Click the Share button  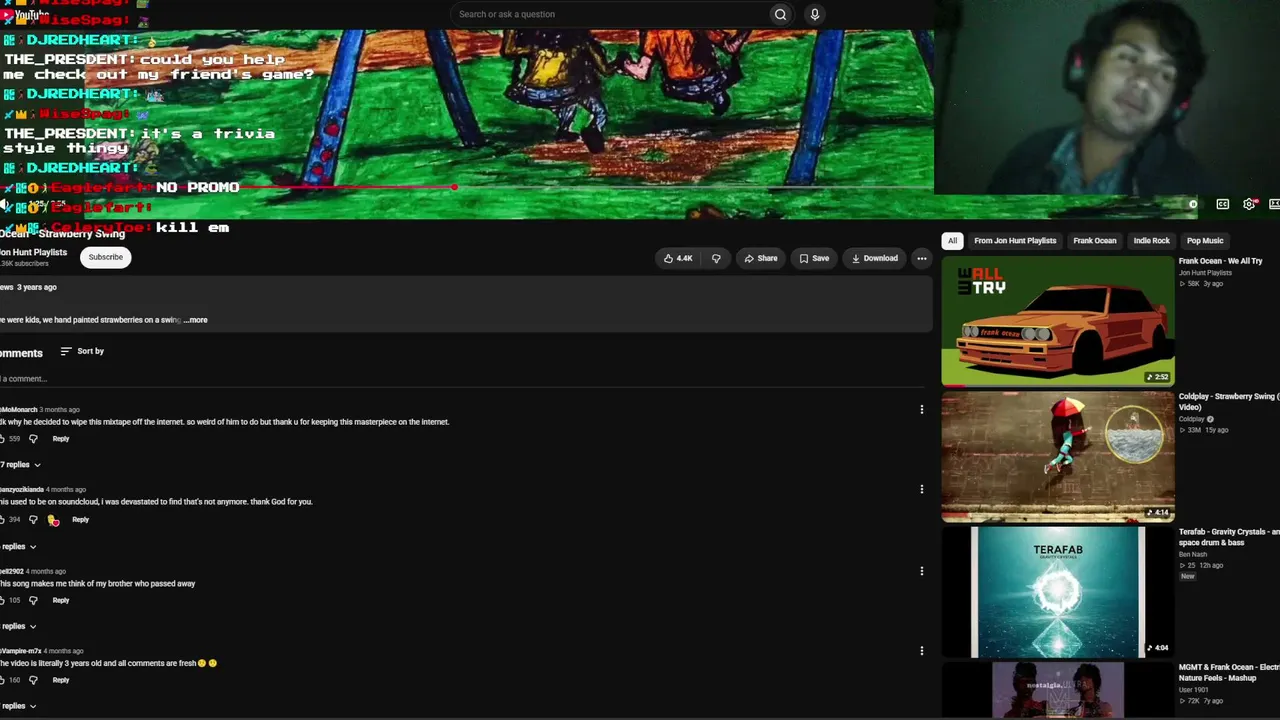pyautogui.click(x=761, y=258)
